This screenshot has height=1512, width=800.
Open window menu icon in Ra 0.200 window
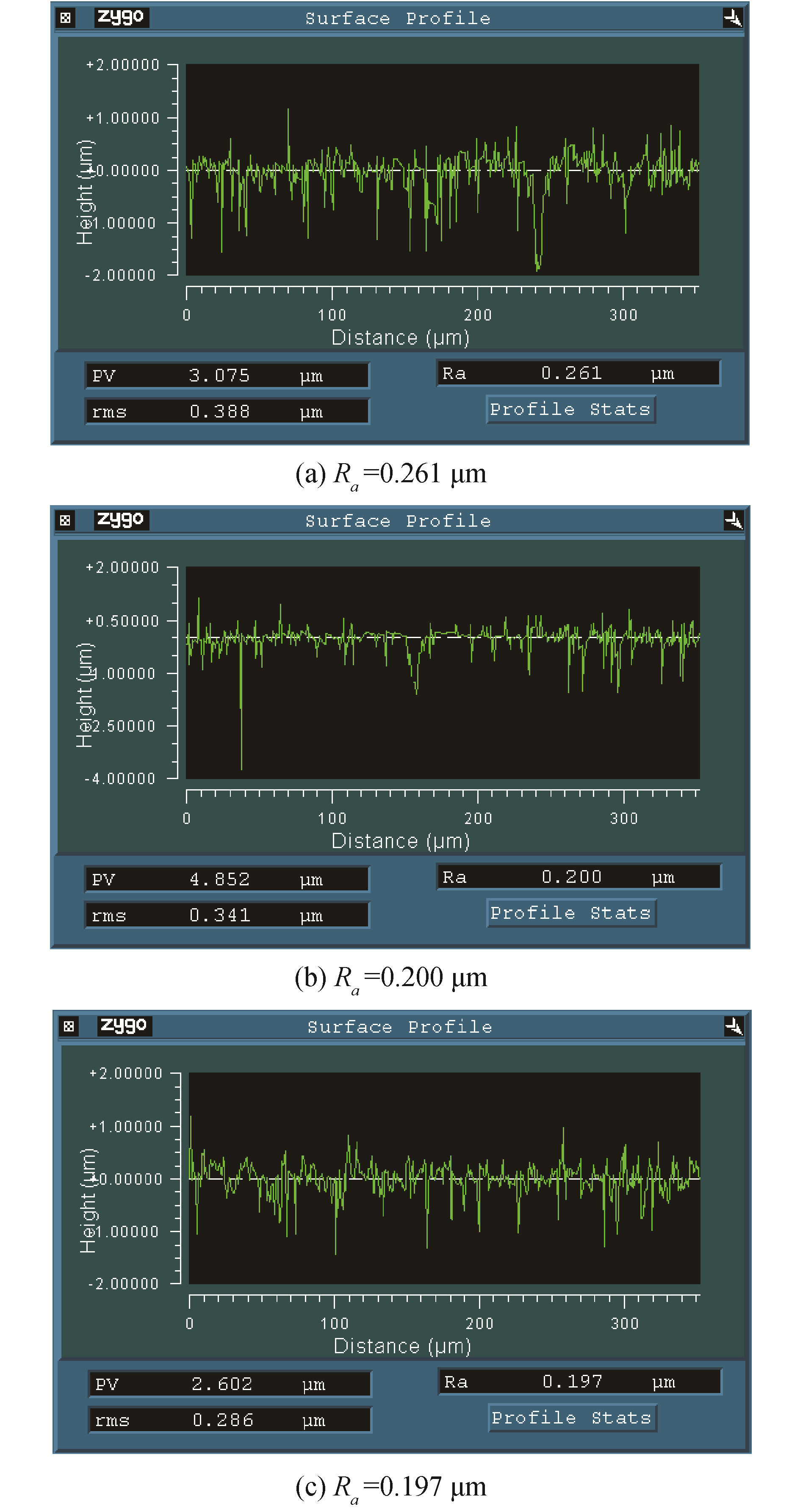[x=66, y=521]
